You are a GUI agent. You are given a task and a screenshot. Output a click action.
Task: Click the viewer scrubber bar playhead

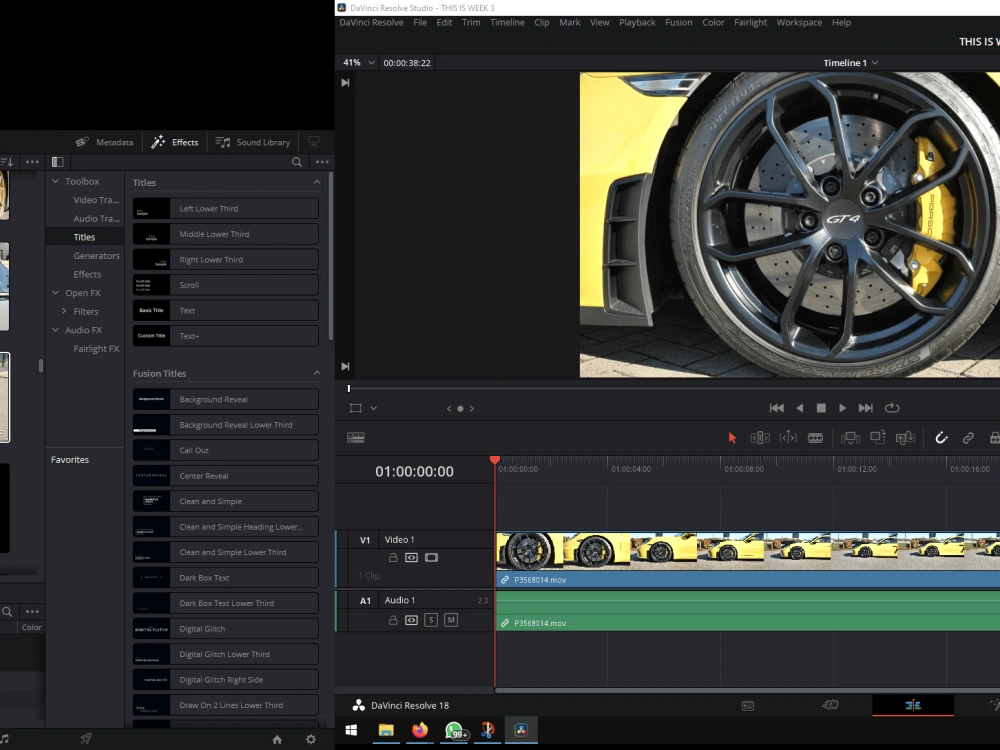349,388
